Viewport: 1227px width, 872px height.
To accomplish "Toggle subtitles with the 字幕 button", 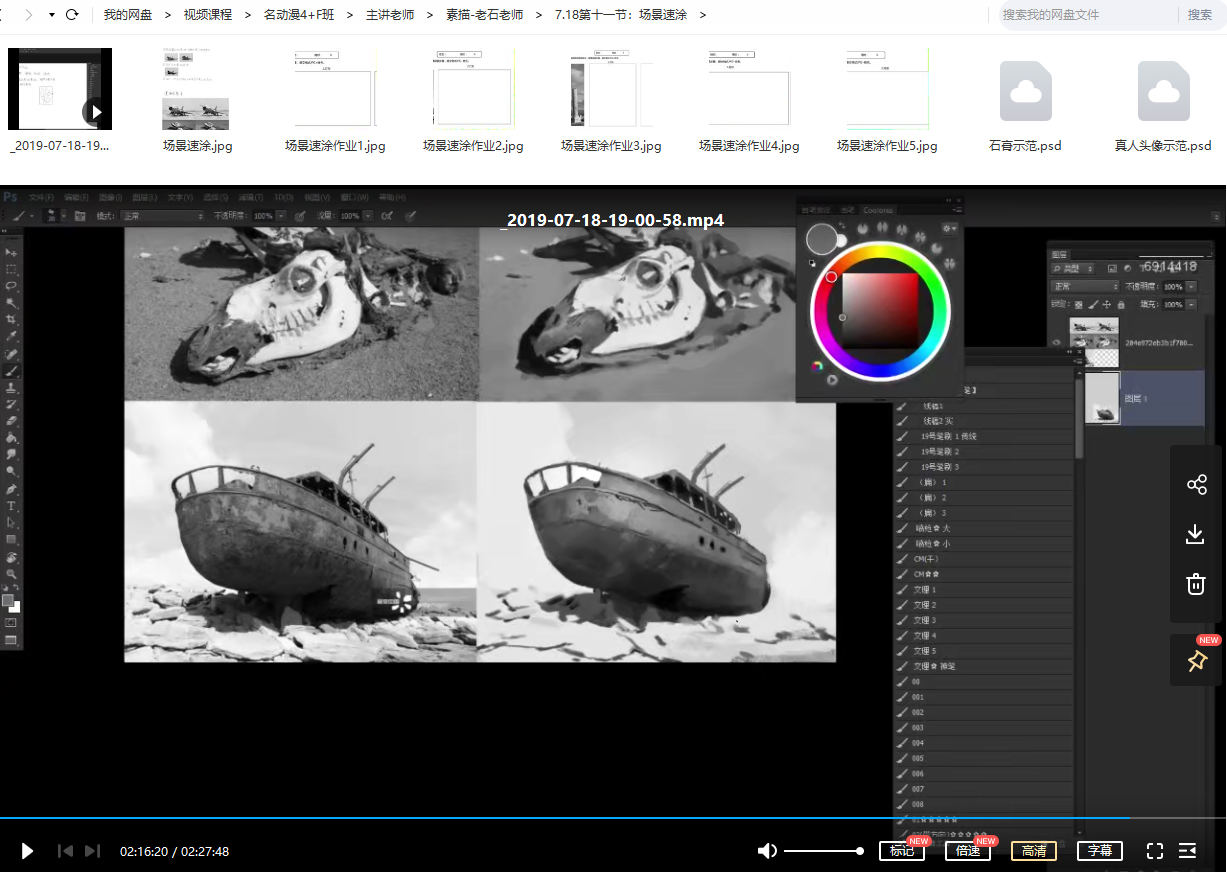I will click(1099, 851).
